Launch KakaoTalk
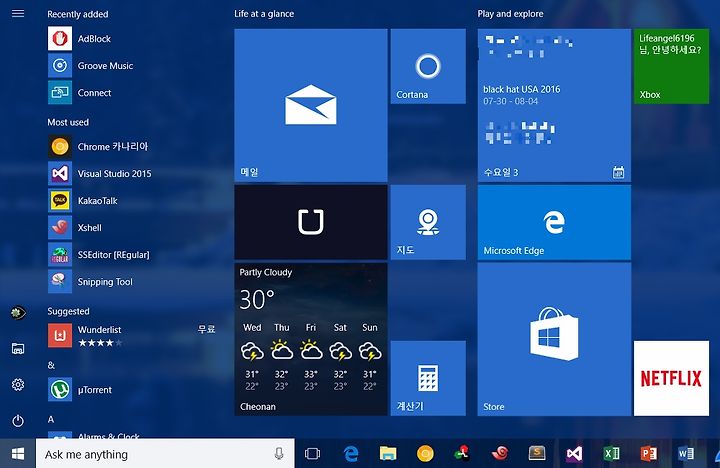The height and width of the screenshot is (468, 720). 131,201
